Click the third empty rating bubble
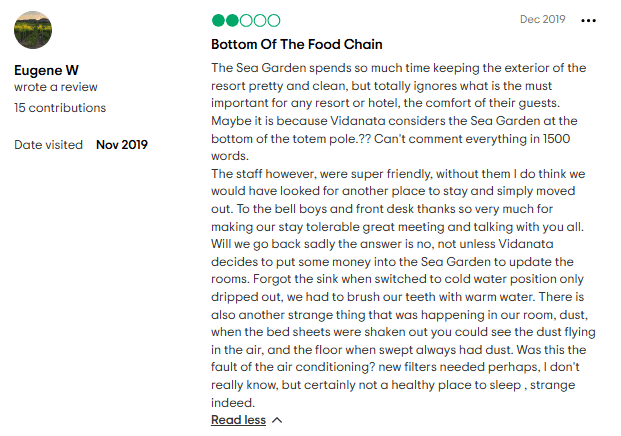 tap(247, 20)
